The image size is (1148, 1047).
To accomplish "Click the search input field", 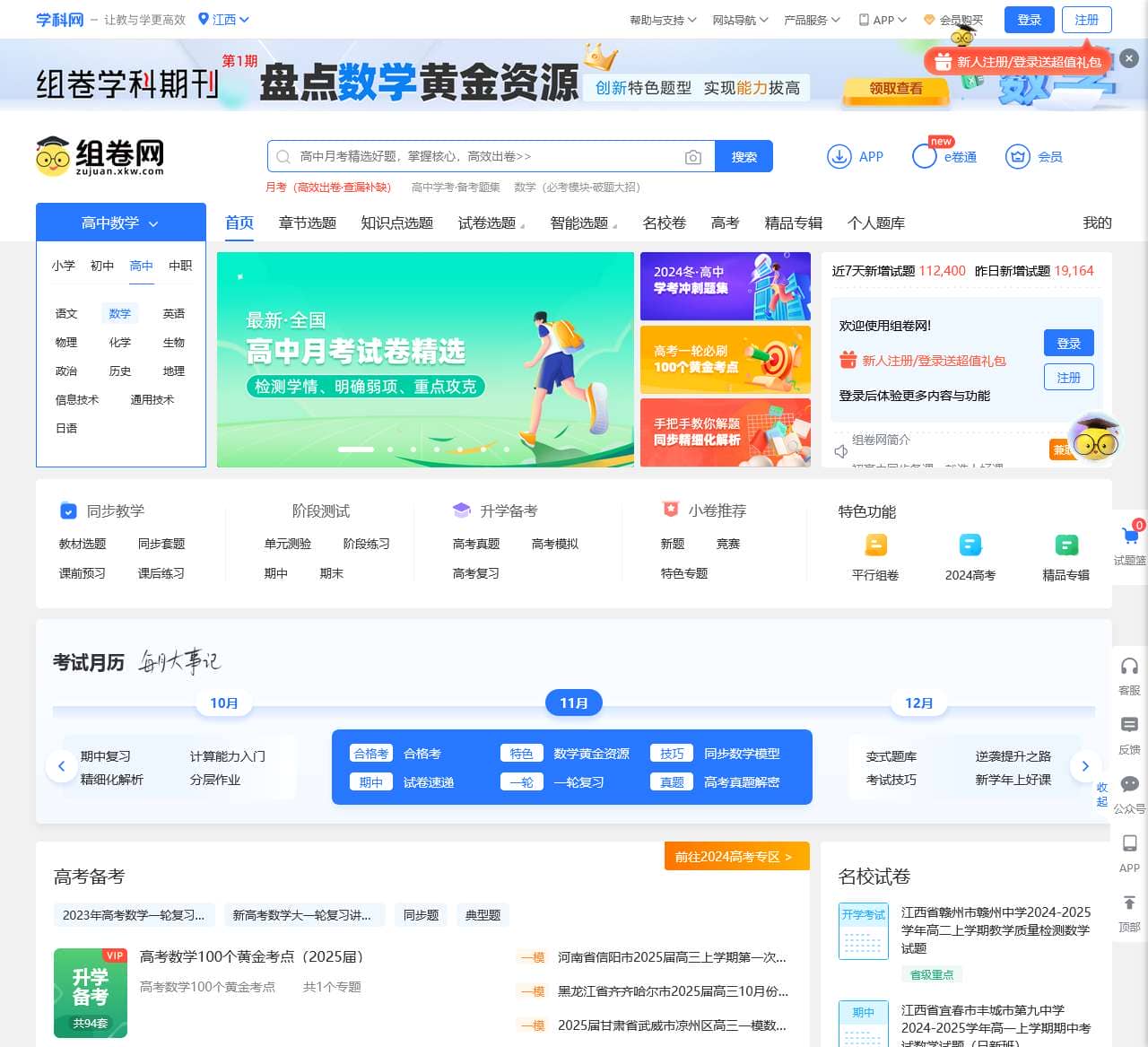I will click(491, 156).
